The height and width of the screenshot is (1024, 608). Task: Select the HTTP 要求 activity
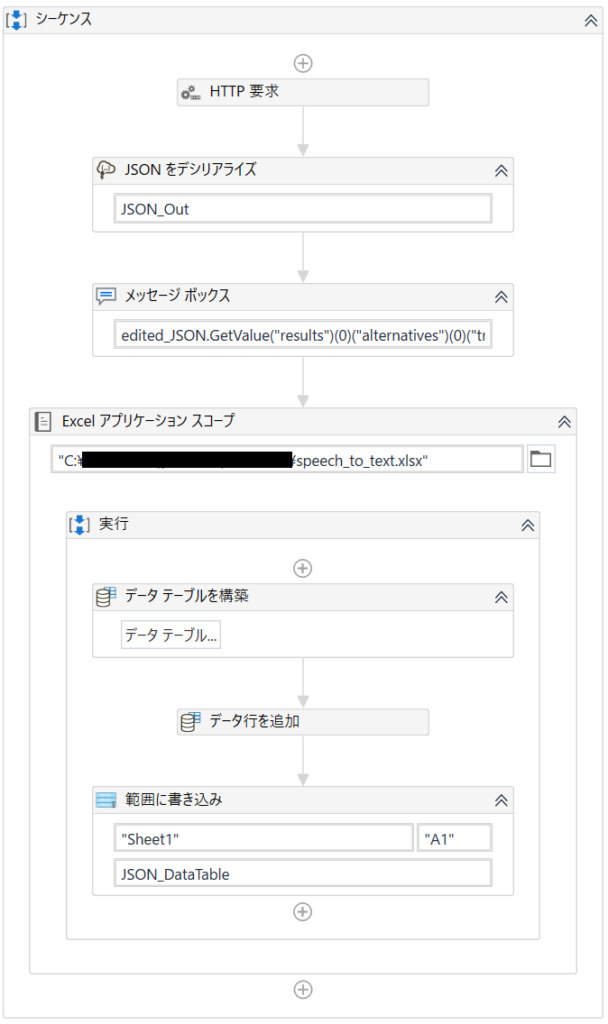[x=303, y=92]
